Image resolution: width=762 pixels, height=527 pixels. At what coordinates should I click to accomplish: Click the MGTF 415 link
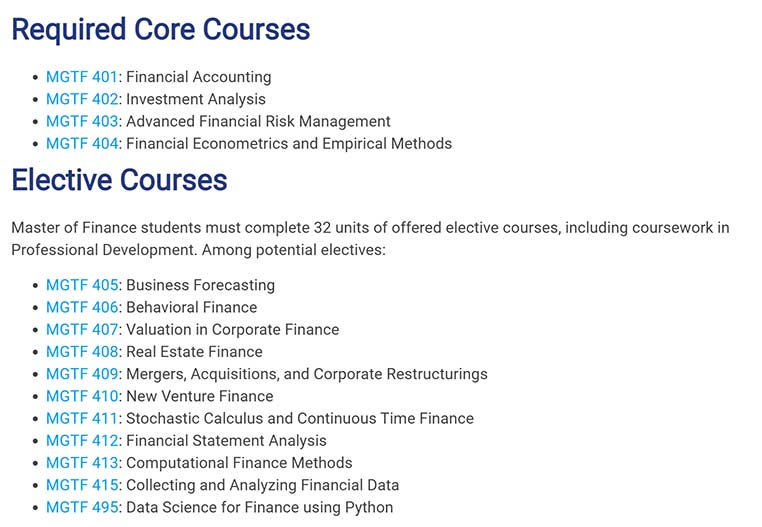tap(82, 485)
